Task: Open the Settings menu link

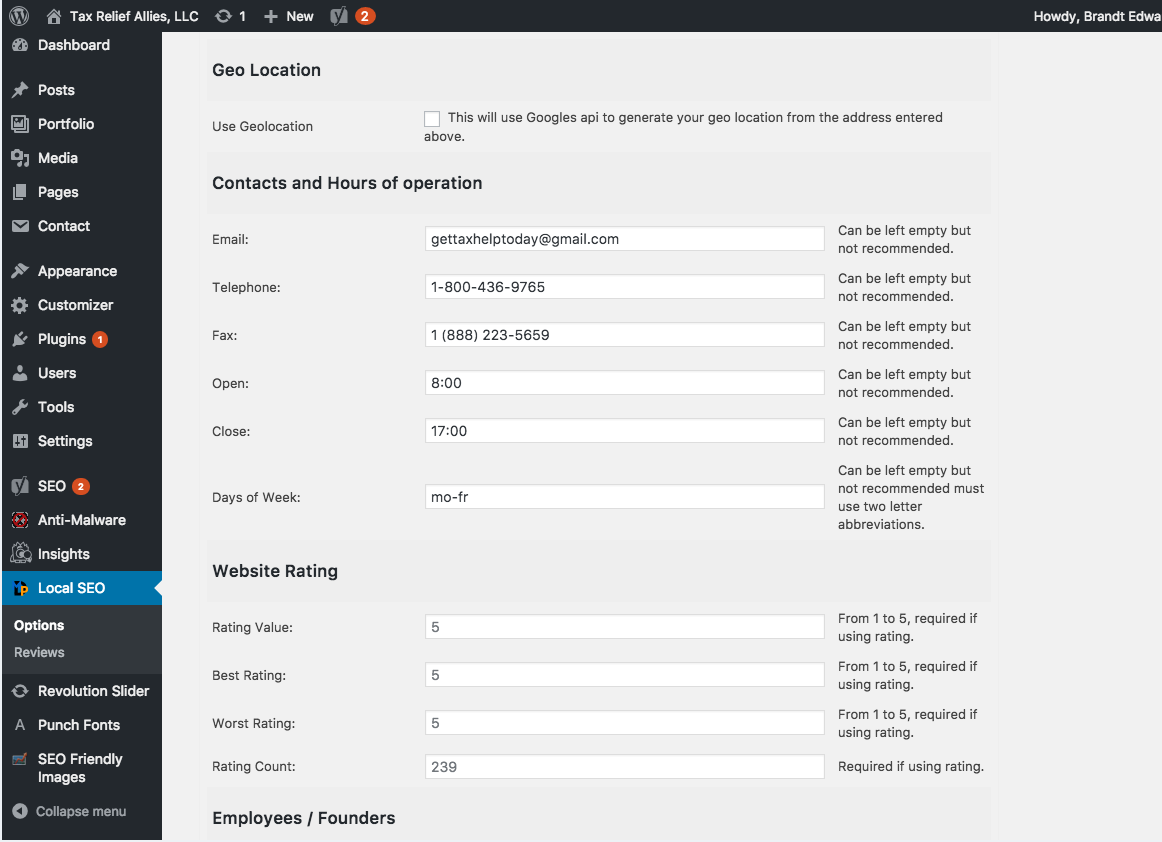Action: click(x=65, y=441)
